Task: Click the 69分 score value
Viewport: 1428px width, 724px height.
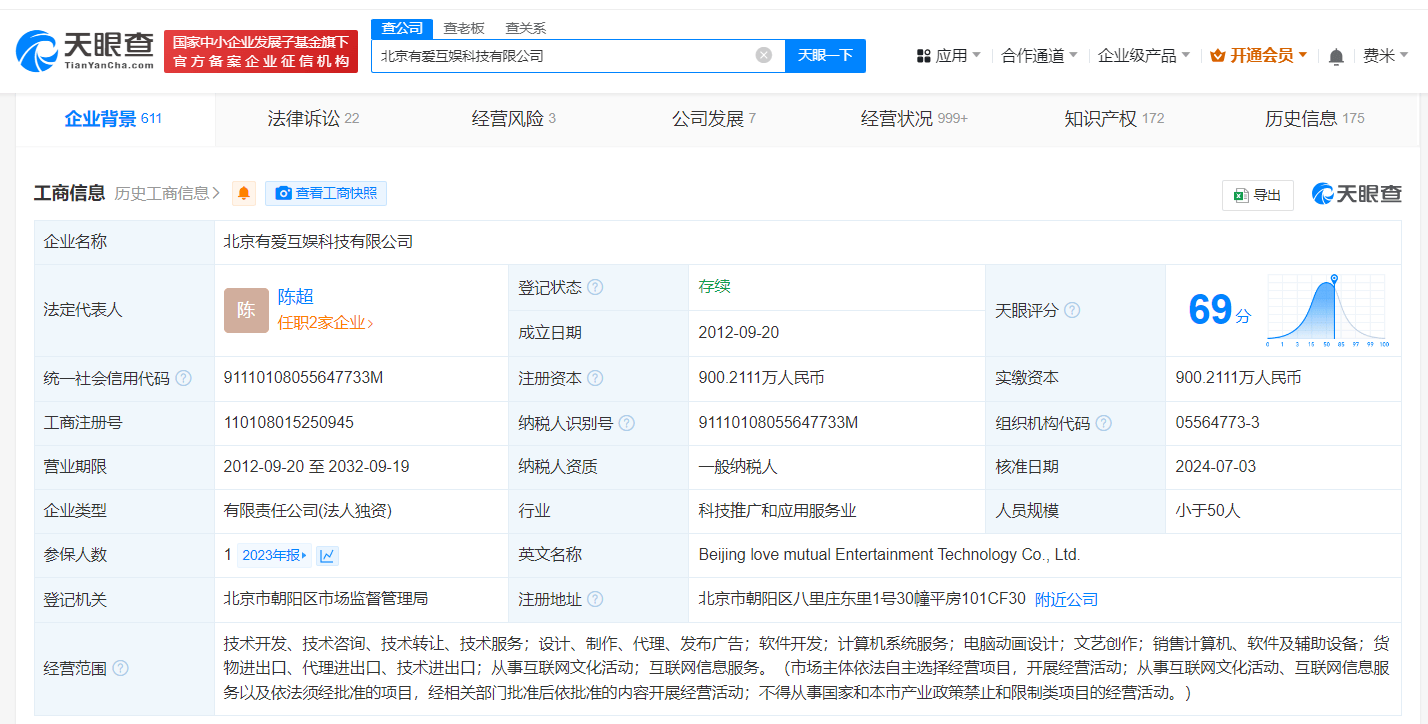Action: pyautogui.click(x=1219, y=309)
